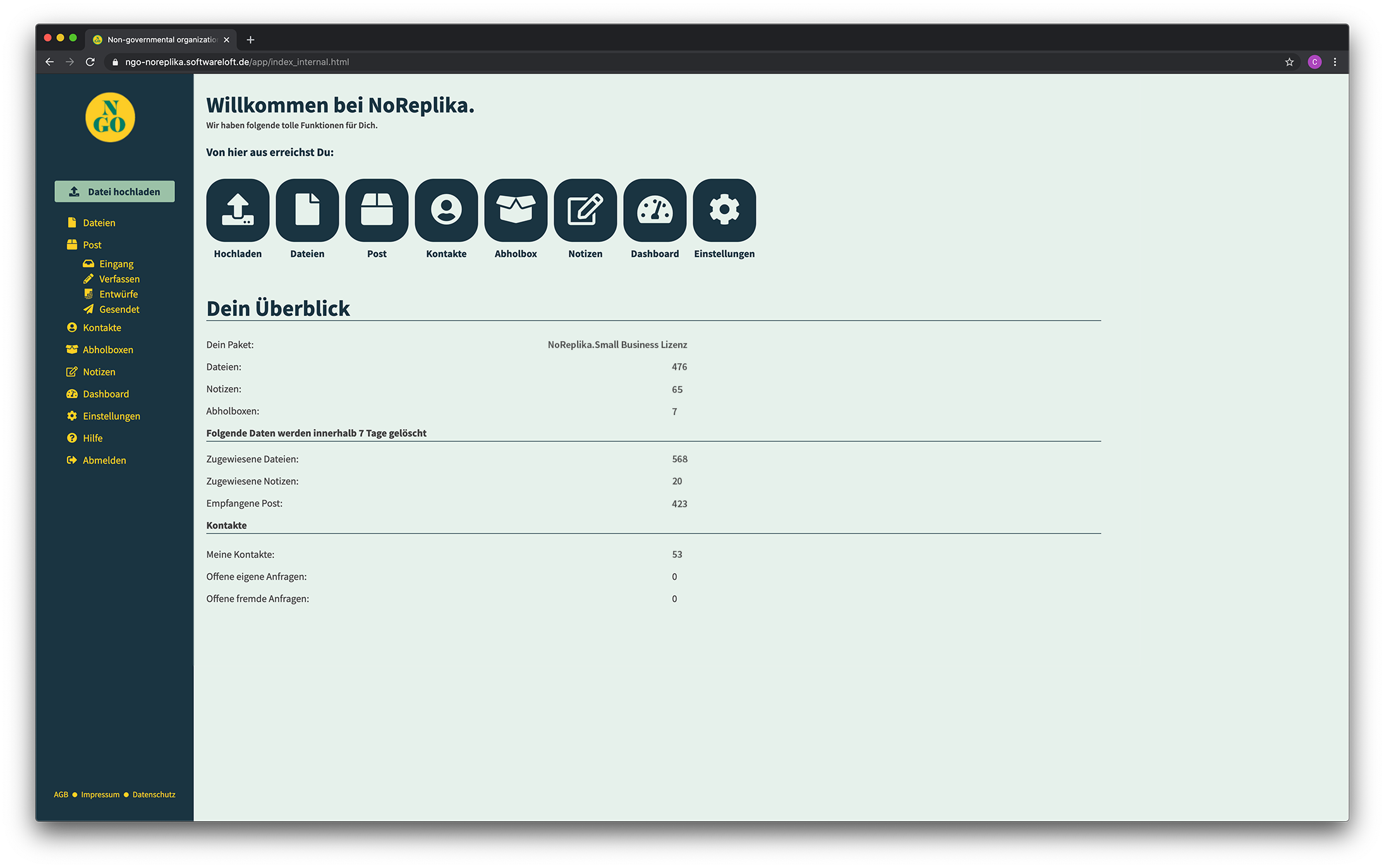1384x868 pixels.
Task: Open the Notizen edit tile icon
Action: pos(585,210)
